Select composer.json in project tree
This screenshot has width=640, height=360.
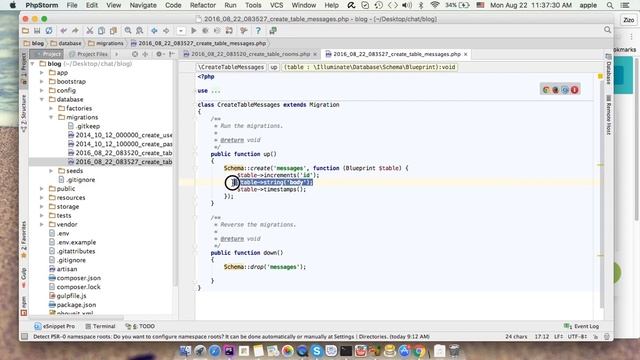[79, 278]
